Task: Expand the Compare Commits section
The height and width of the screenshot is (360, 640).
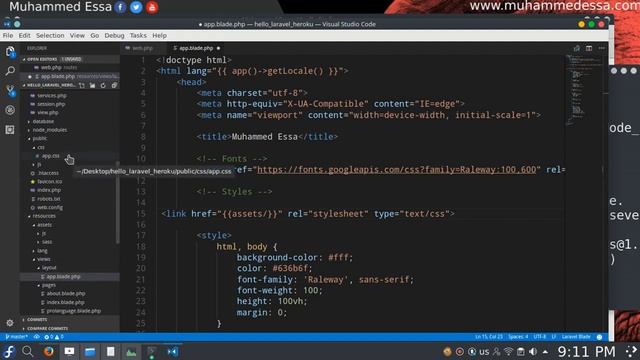Action: [47, 328]
